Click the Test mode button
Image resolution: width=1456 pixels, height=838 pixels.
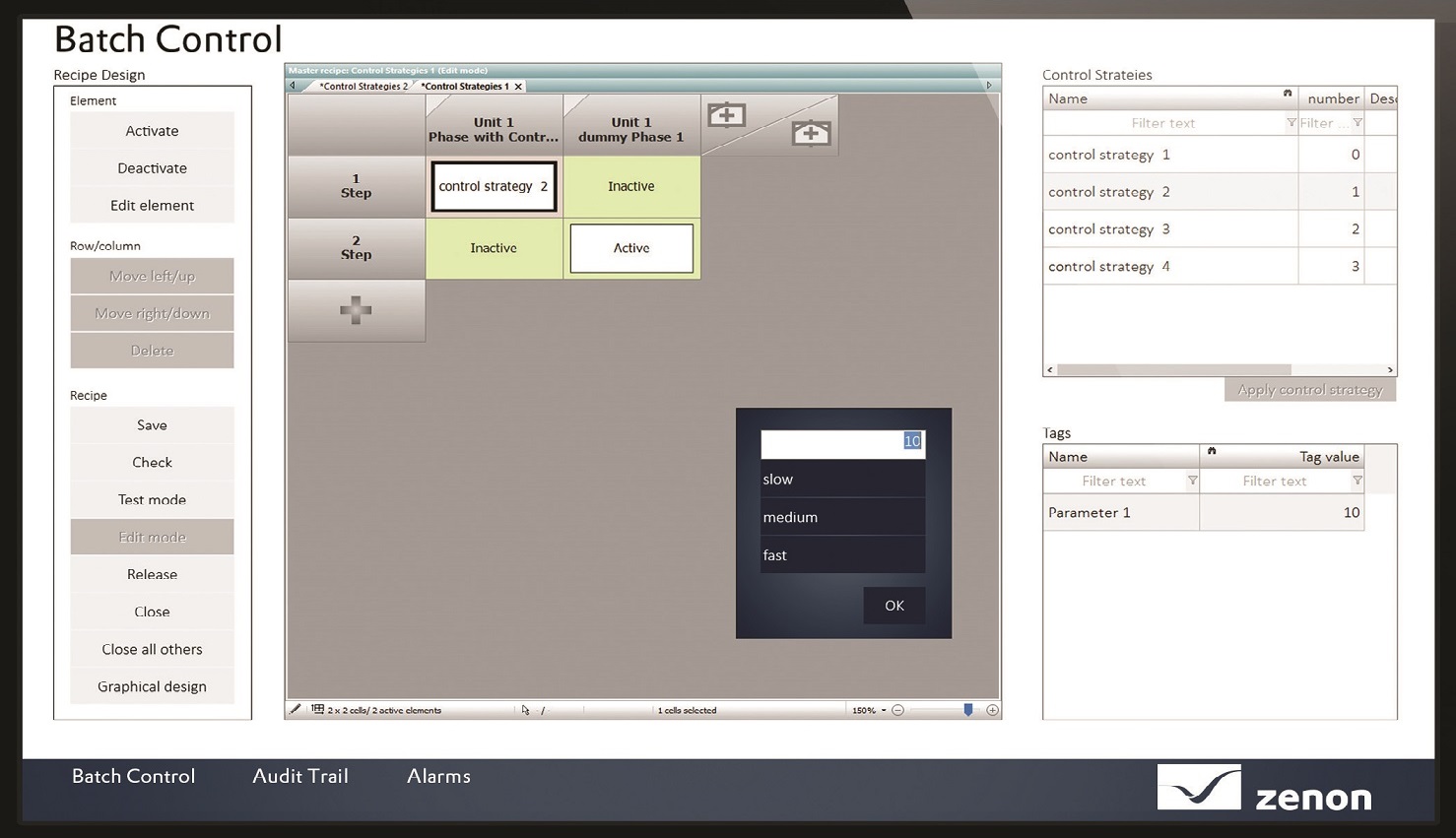pyautogui.click(x=152, y=499)
